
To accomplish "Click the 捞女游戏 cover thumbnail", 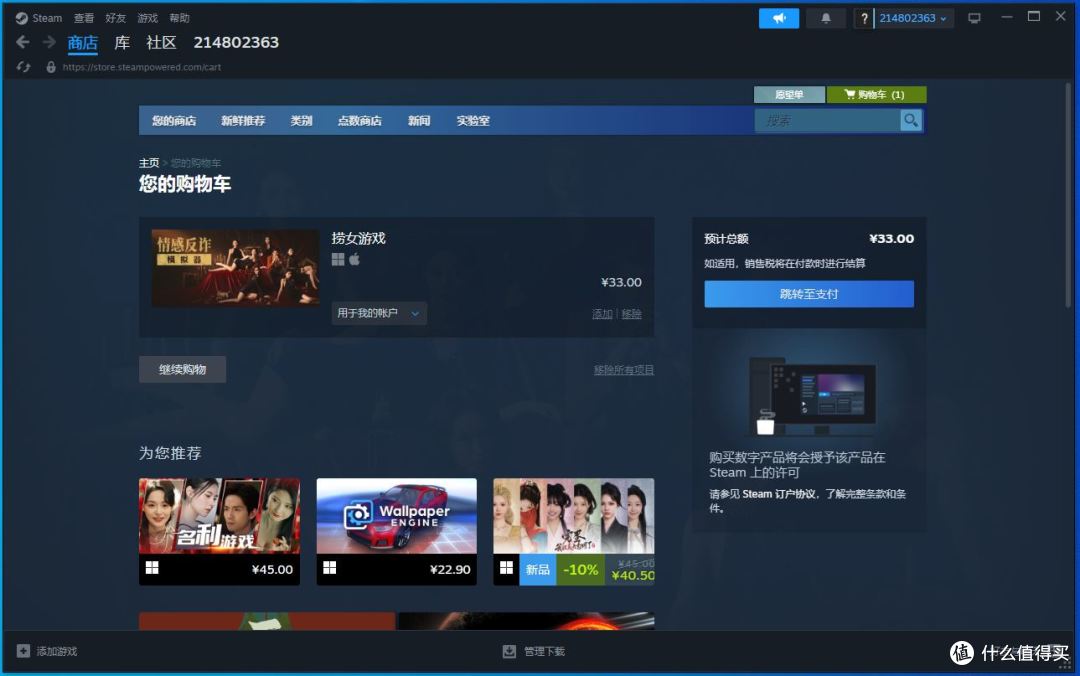I will [235, 268].
